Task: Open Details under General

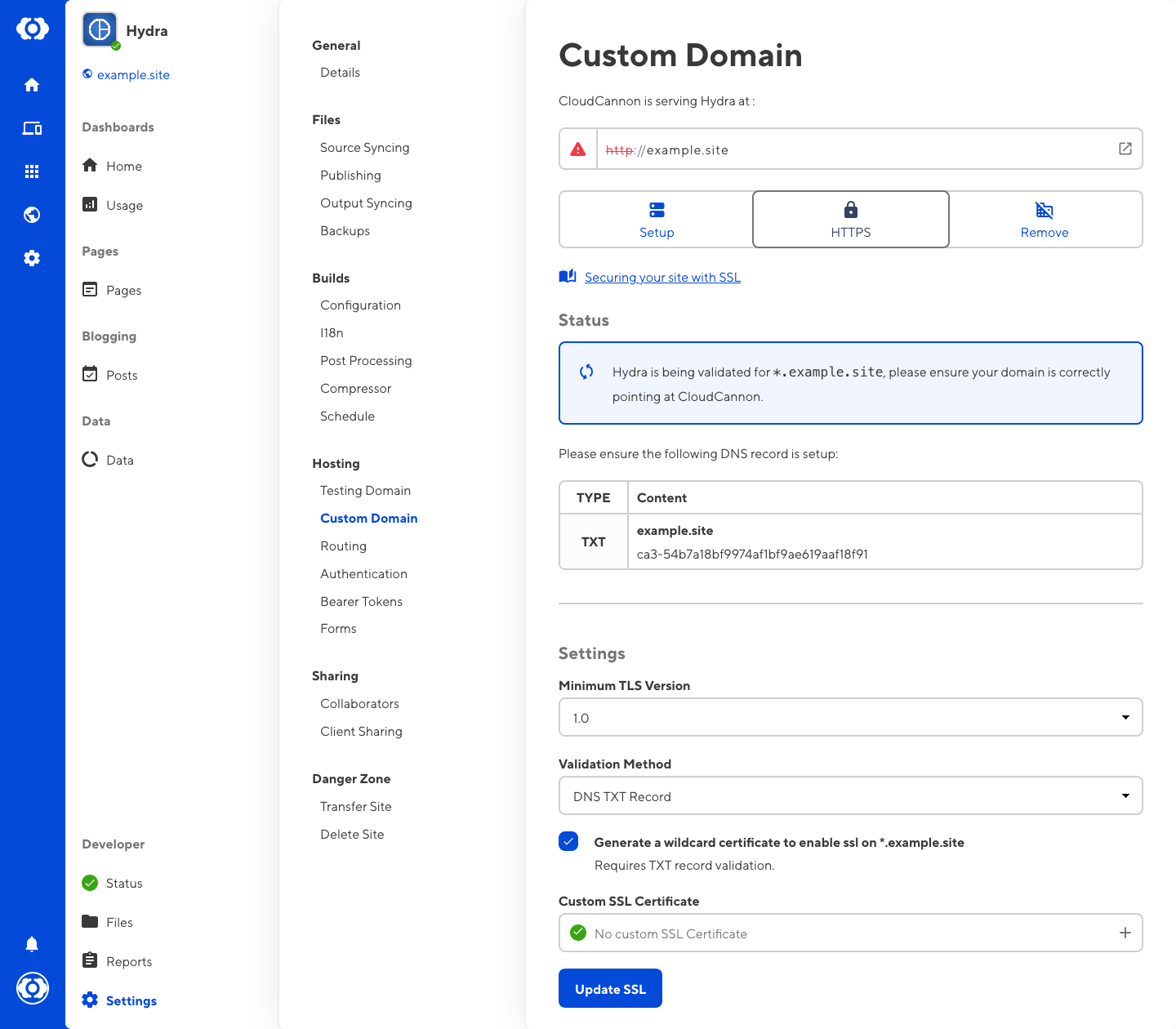Action: 340,73
